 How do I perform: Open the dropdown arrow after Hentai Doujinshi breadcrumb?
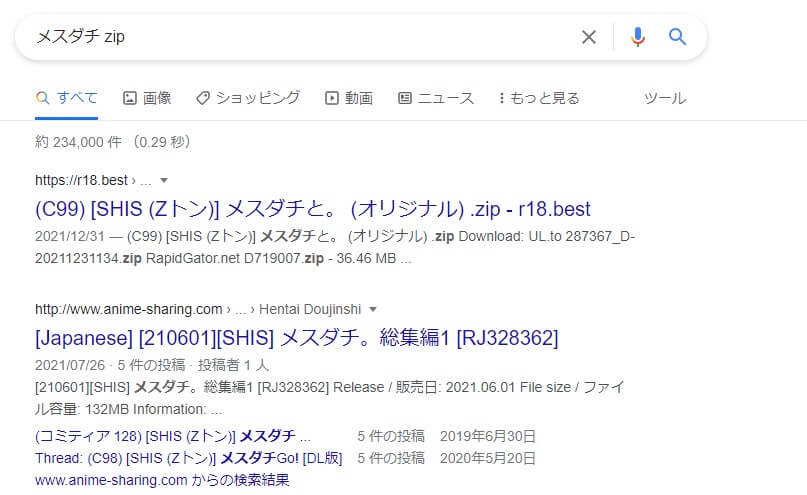coord(373,309)
